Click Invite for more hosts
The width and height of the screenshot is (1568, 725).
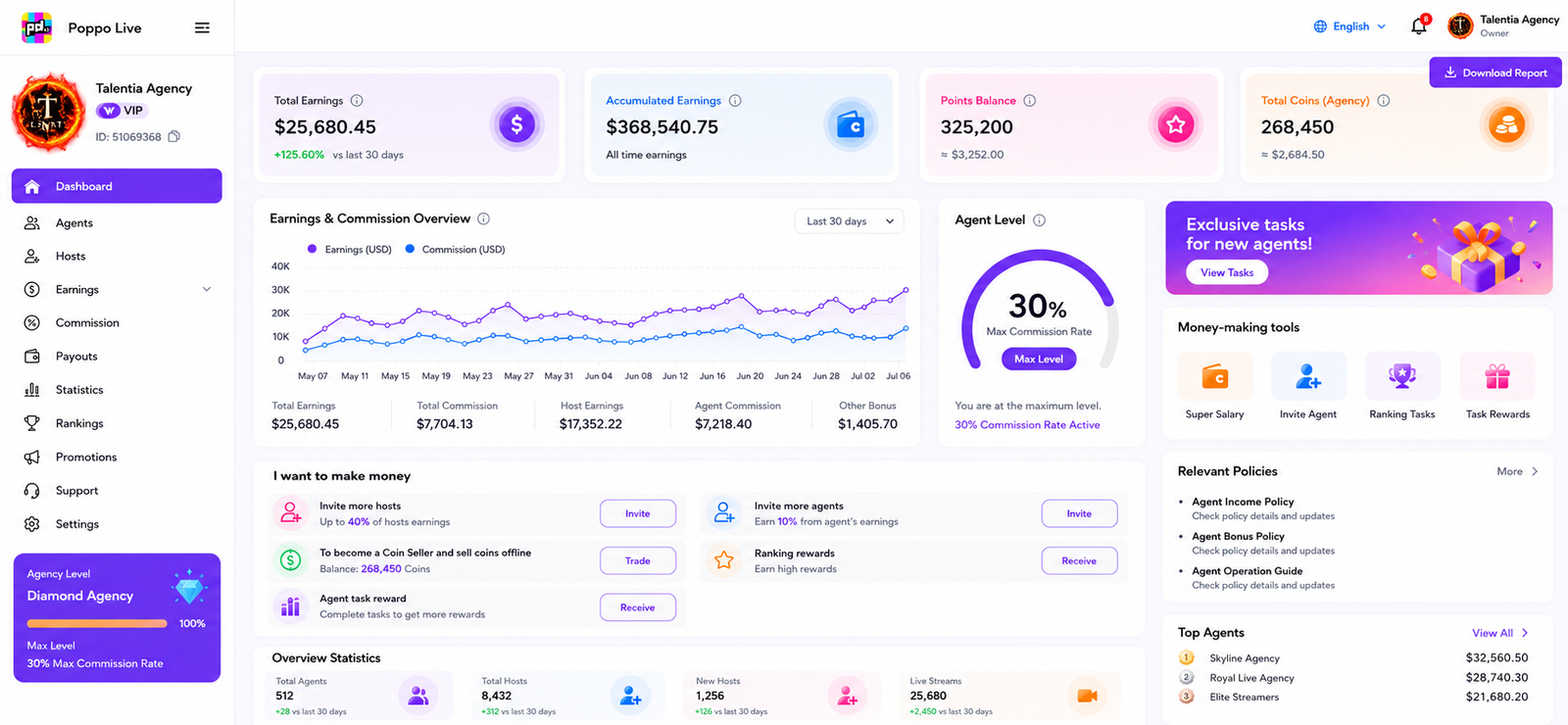[x=638, y=513]
